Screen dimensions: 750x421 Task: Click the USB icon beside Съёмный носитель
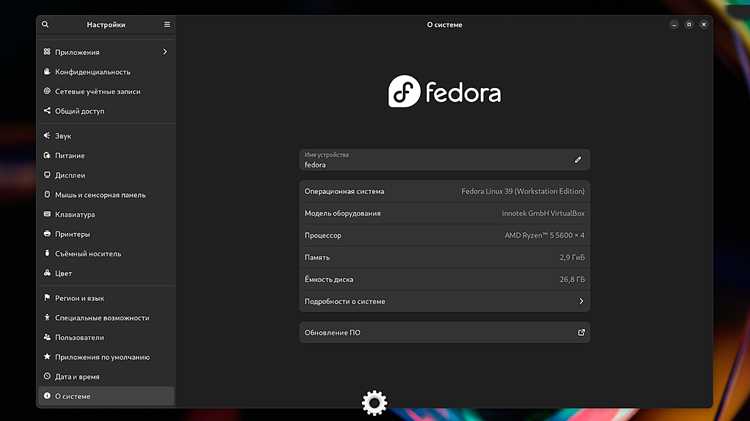pyautogui.click(x=47, y=253)
